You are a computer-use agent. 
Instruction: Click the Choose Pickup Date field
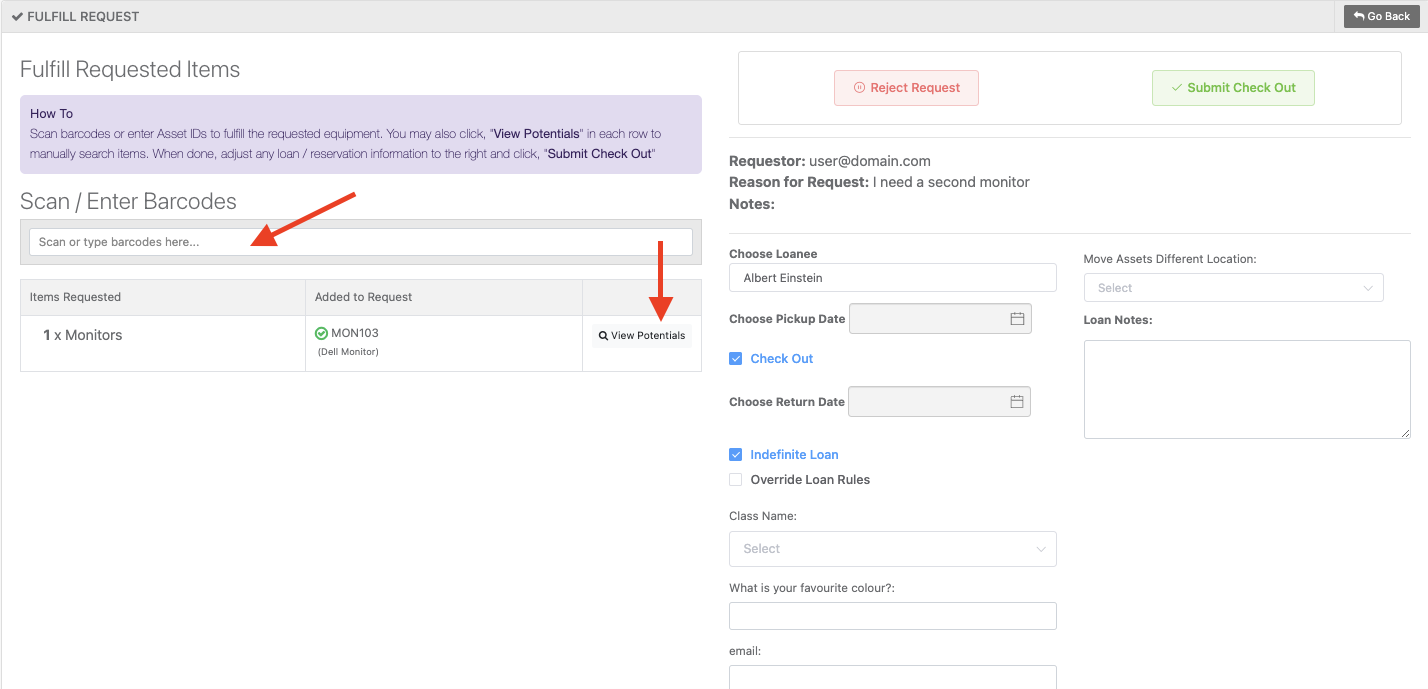925,319
